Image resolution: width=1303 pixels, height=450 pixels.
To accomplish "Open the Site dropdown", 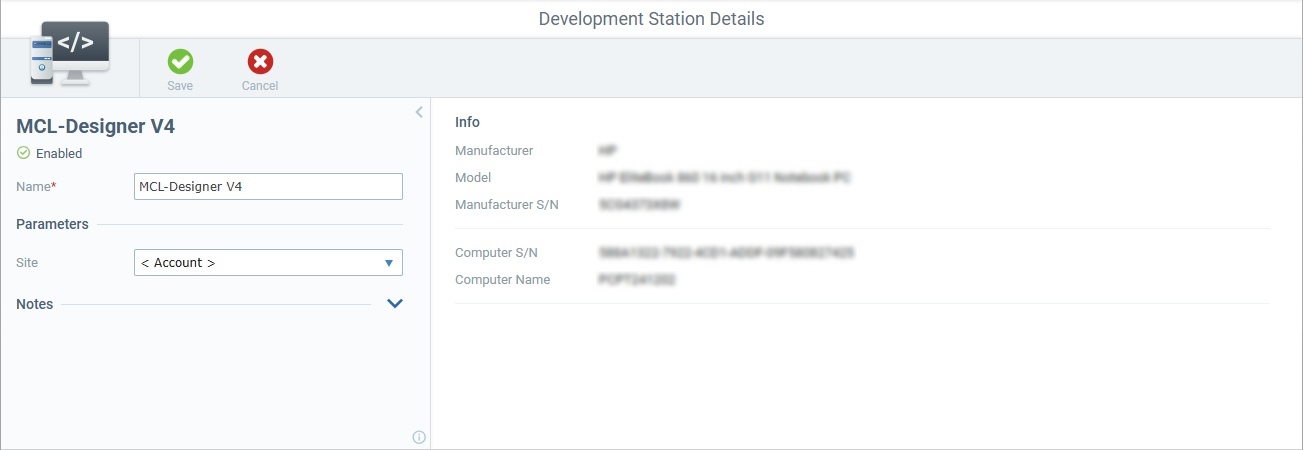I will coord(268,263).
